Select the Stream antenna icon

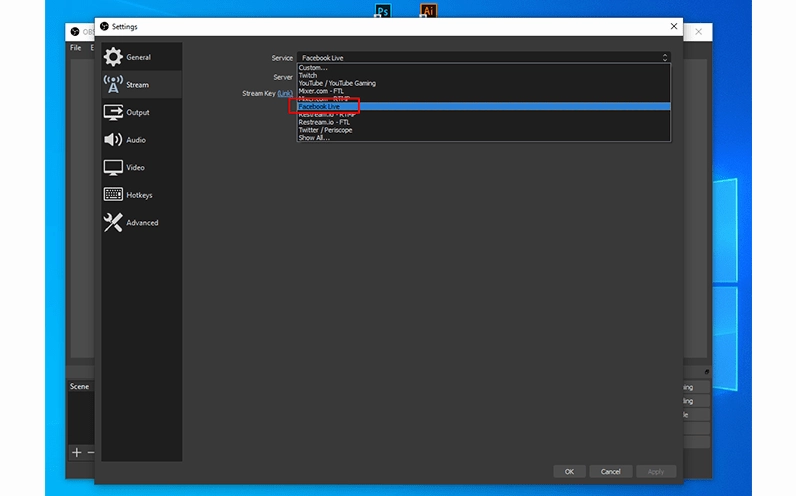coord(113,85)
